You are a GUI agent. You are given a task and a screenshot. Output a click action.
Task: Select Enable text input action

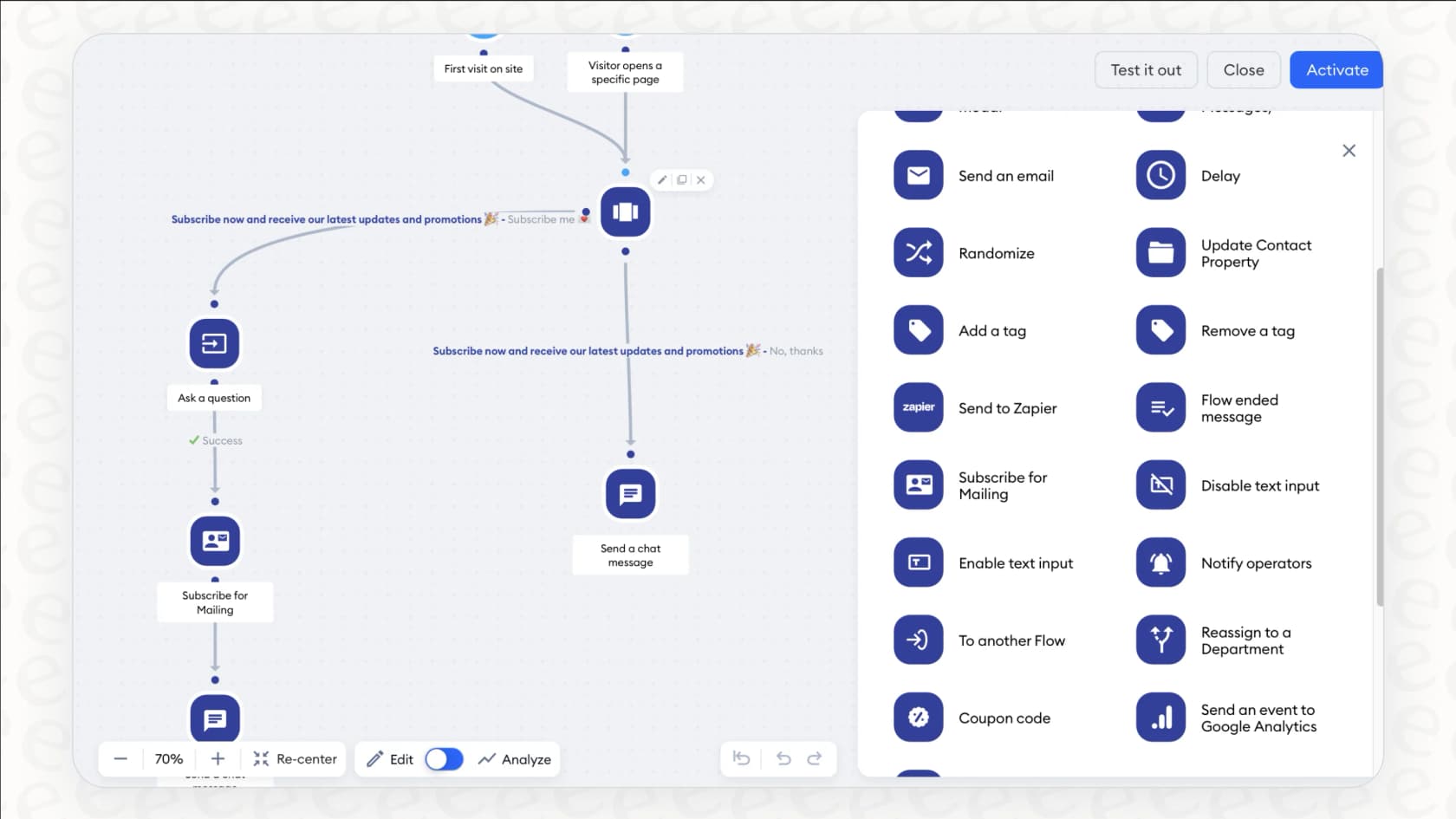click(x=918, y=562)
